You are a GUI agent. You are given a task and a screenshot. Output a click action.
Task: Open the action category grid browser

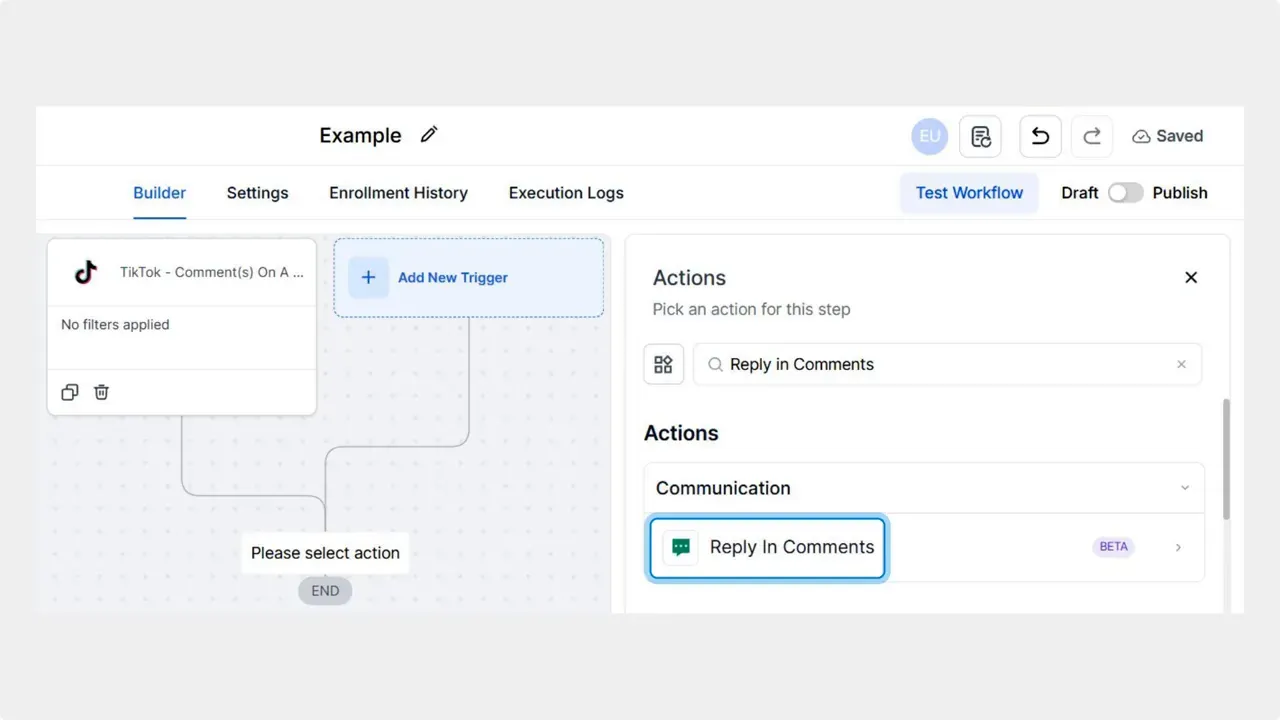663,364
